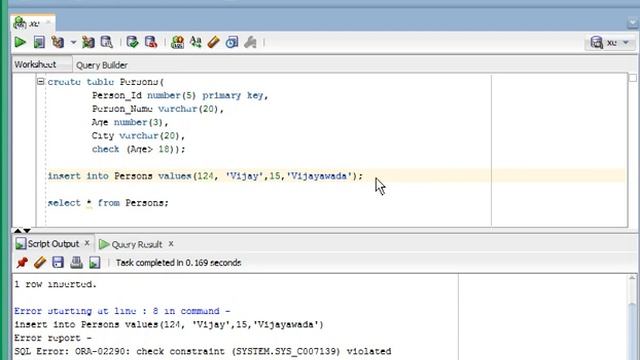Close the Script Output tab

[x=87, y=243]
